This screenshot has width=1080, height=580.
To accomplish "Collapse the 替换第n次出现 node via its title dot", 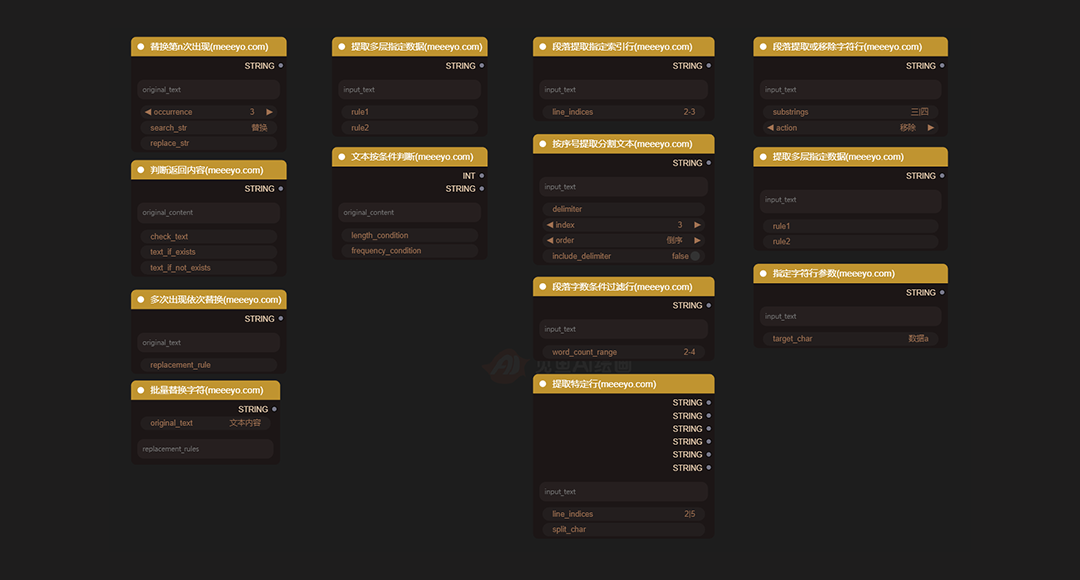I will pyautogui.click(x=141, y=47).
